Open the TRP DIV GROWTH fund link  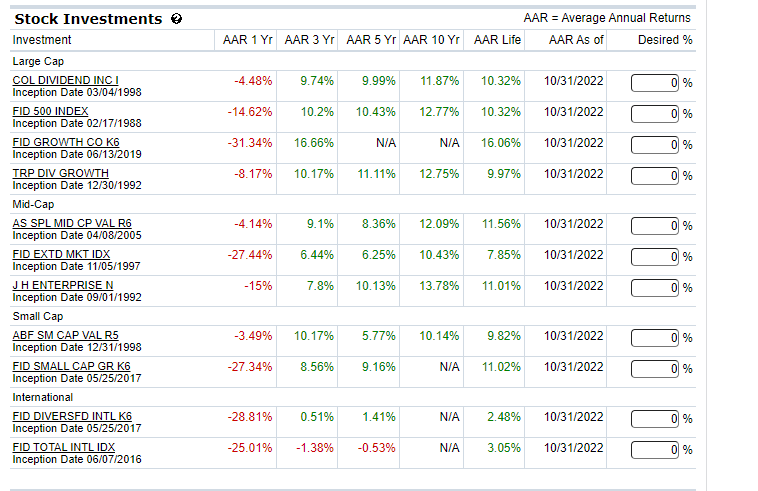[60, 173]
